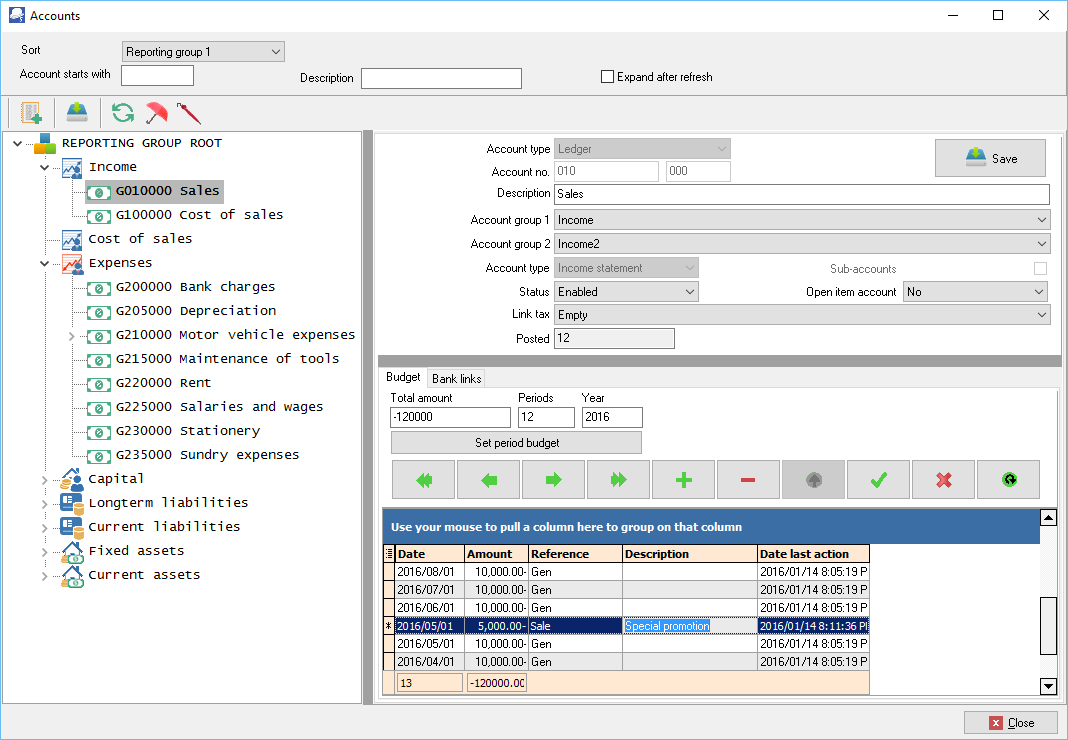The width and height of the screenshot is (1068, 740).
Task: Click the open red umbrella icon
Action: coord(156,112)
